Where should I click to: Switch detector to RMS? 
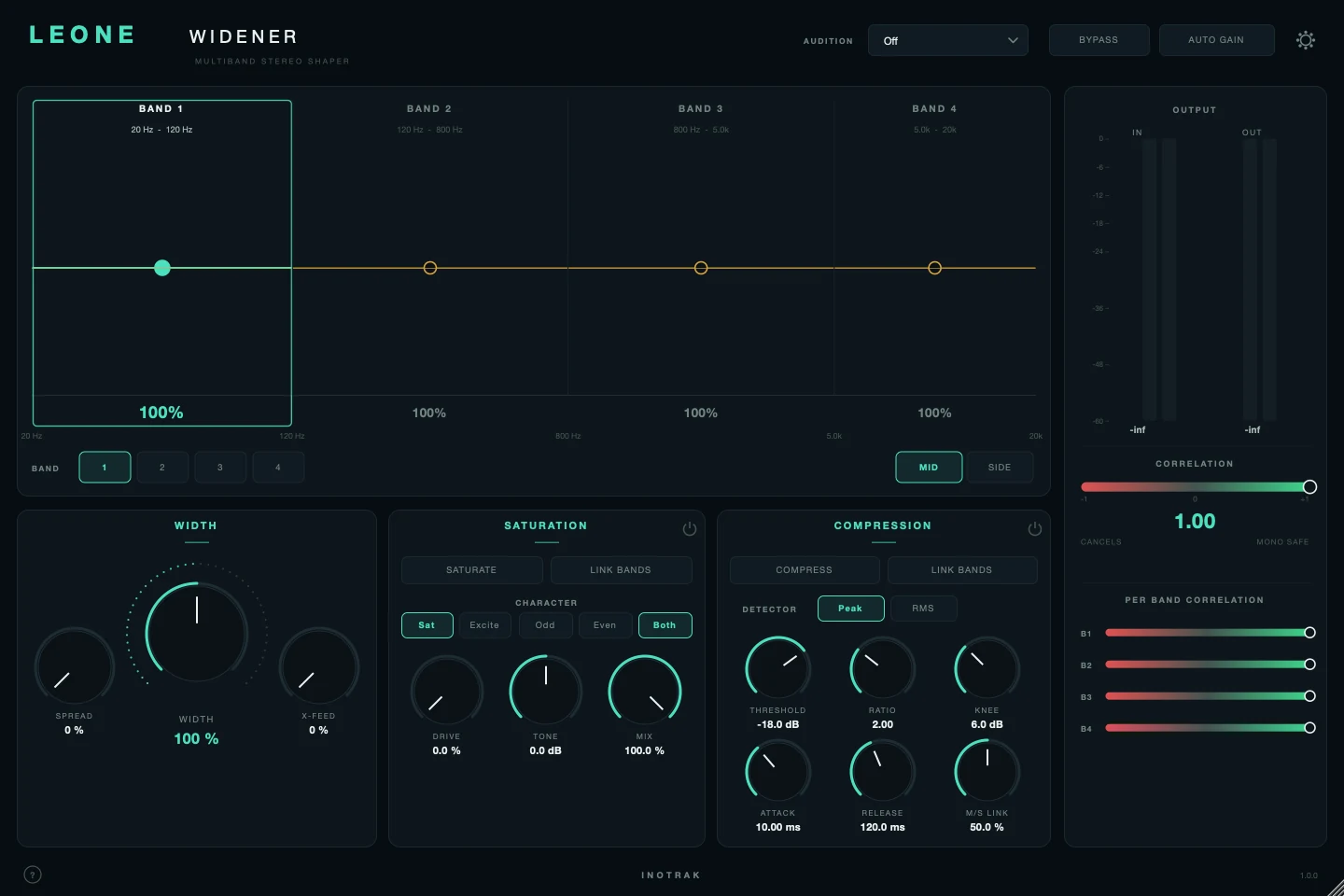923,609
